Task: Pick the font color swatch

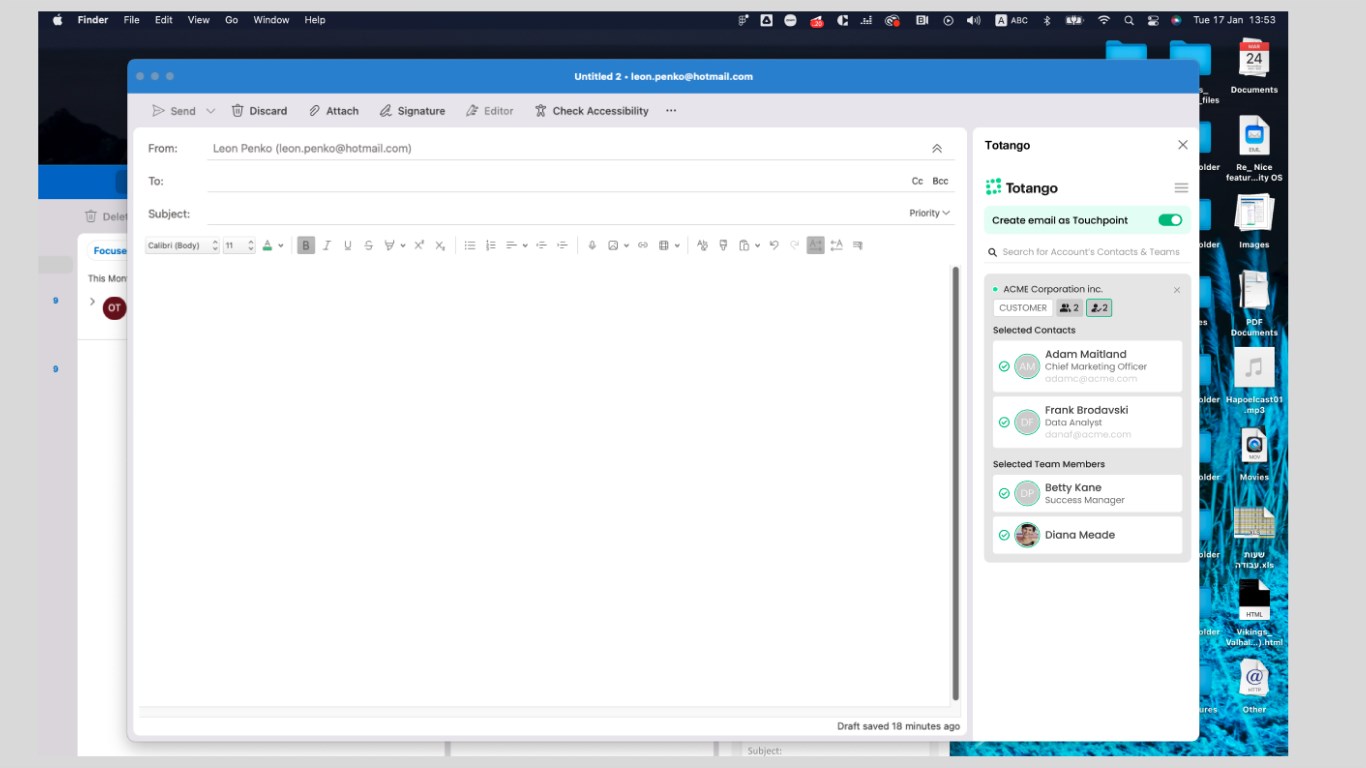Action: (267, 245)
